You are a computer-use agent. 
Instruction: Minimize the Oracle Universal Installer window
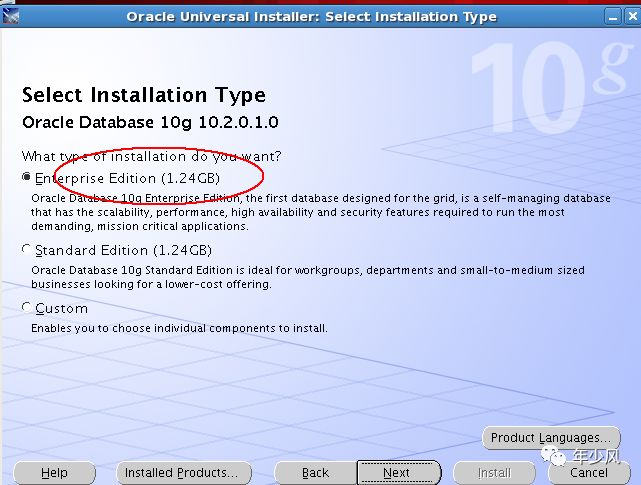coord(612,17)
